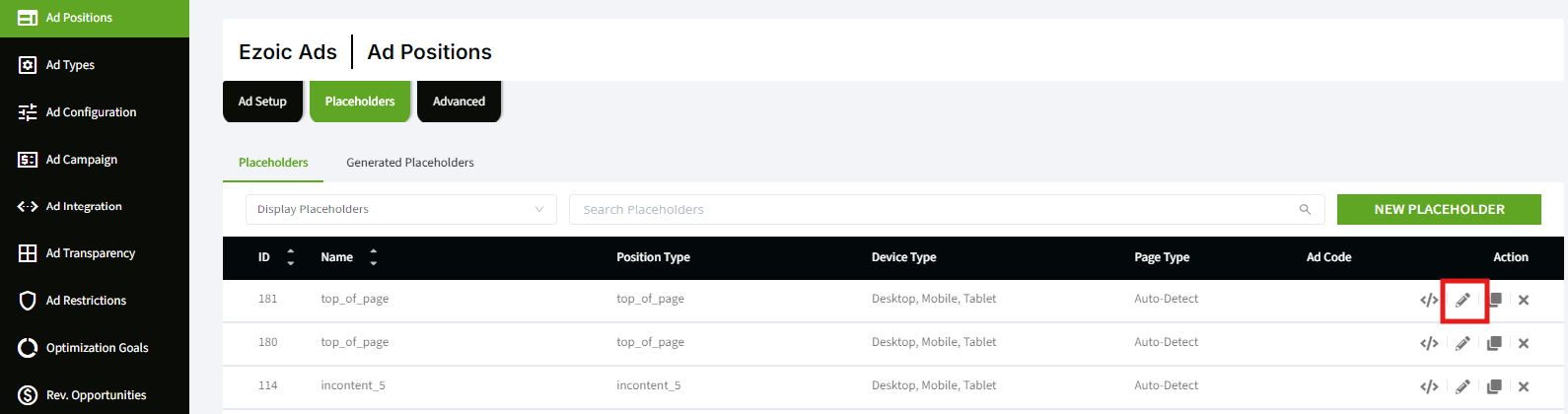Click the pencil icon for placeholder 114
This screenshot has width=1568, height=414.
coord(1462,386)
